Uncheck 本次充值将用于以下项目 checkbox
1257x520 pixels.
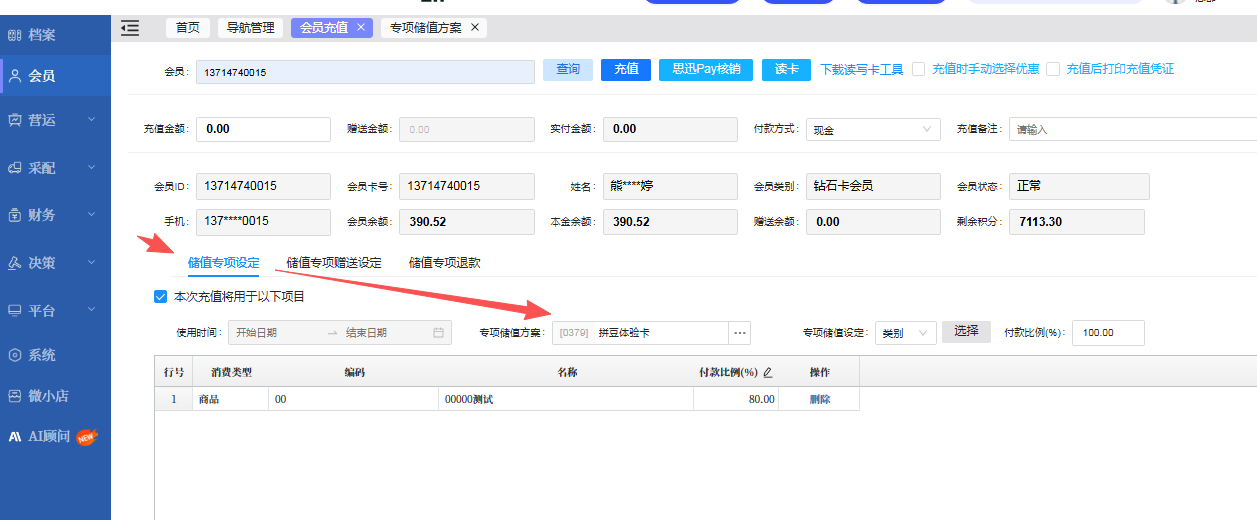[x=160, y=297]
